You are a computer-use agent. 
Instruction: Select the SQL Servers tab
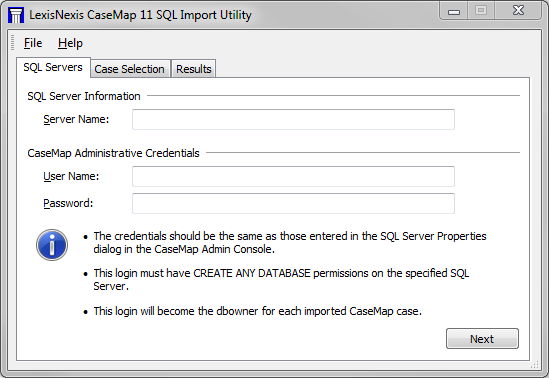[53, 67]
